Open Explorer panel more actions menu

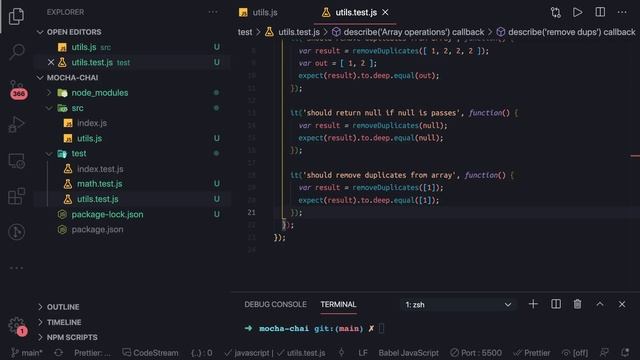pos(213,12)
